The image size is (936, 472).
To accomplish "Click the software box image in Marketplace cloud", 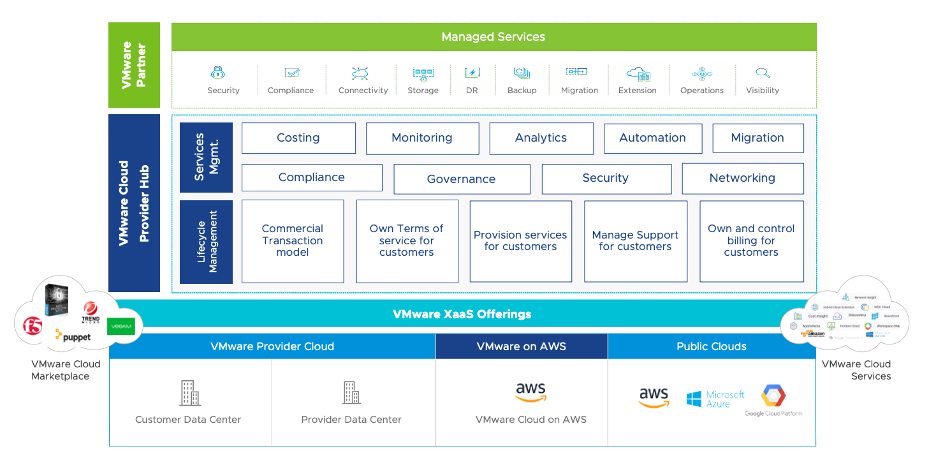I will click(x=56, y=300).
